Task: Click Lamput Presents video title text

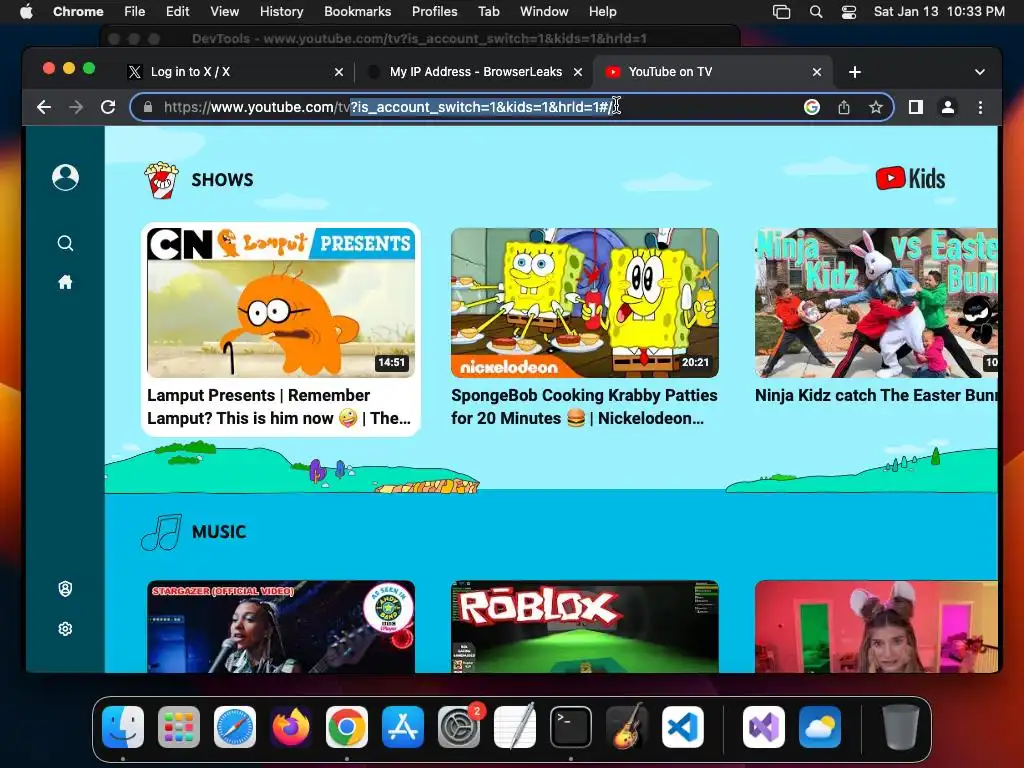Action: [279, 407]
